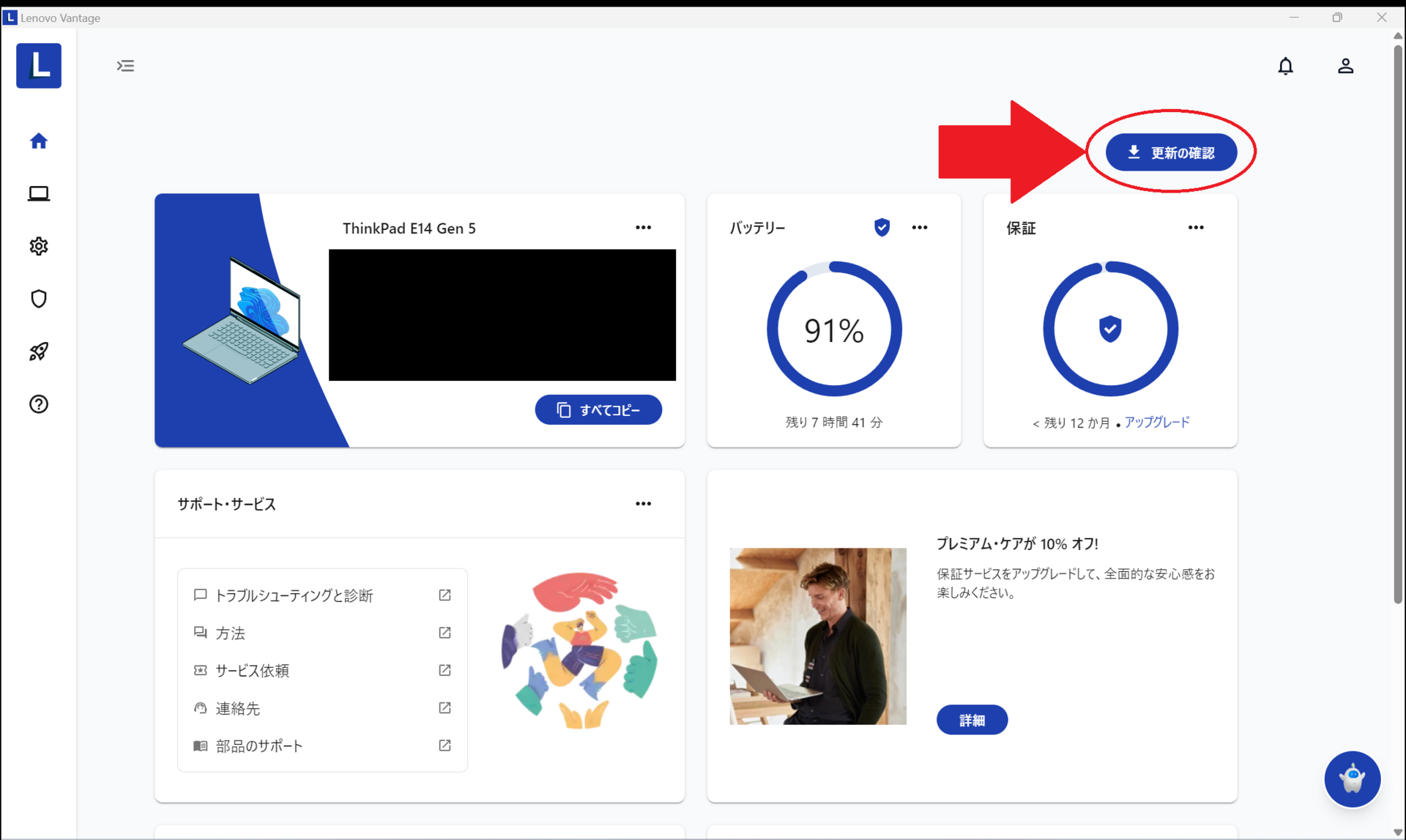Click the 残り 7 時間 41 分 text

(834, 423)
